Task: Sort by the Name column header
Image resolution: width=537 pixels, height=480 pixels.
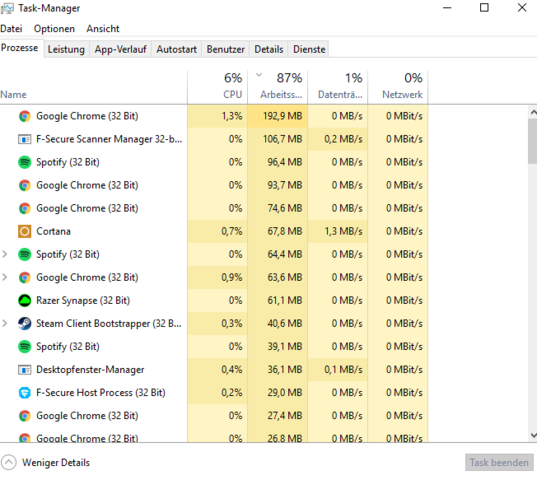Action: click(x=93, y=87)
